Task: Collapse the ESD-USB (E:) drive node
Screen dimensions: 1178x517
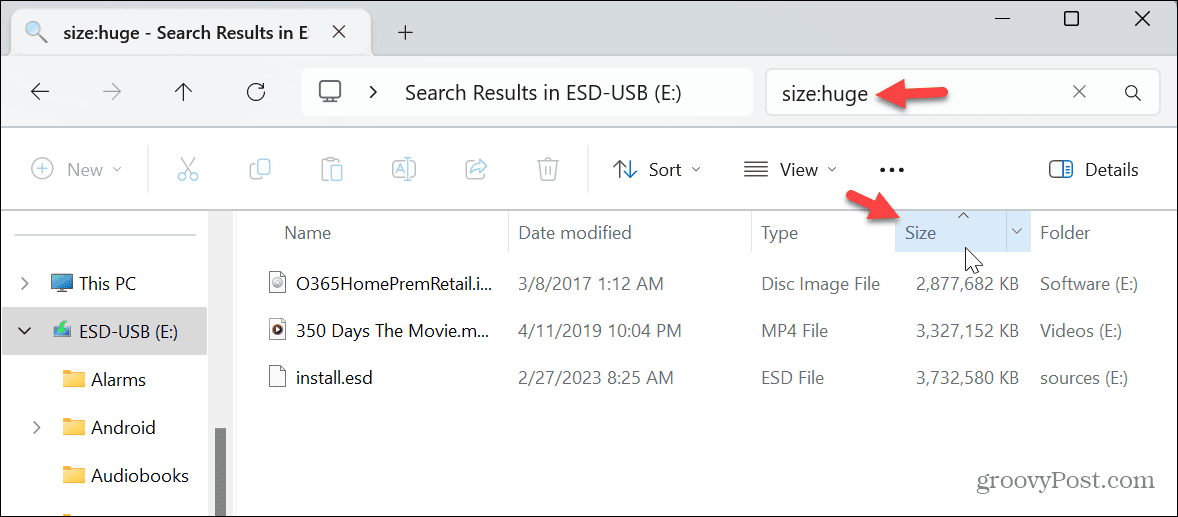Action: 25,332
